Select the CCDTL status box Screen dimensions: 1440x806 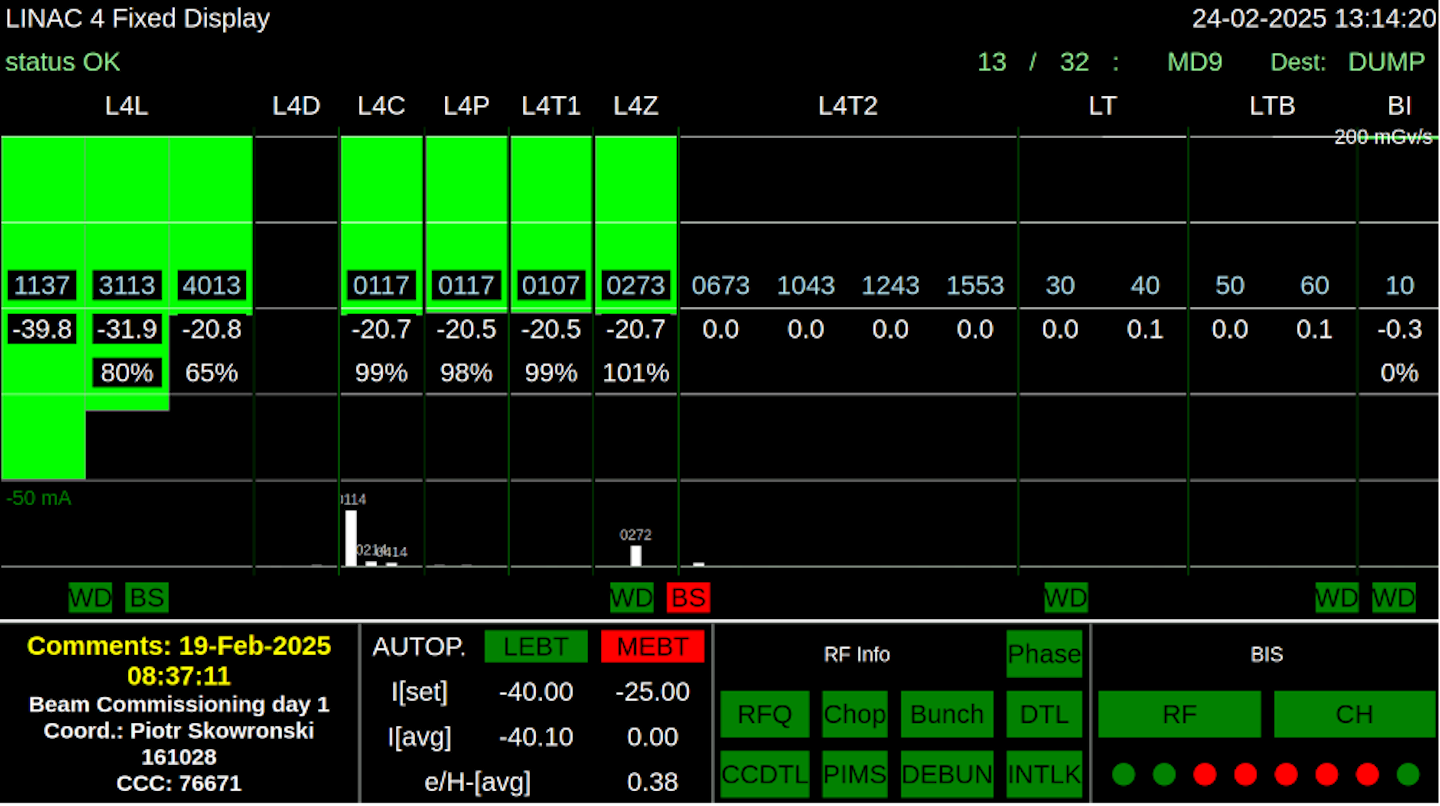click(765, 774)
